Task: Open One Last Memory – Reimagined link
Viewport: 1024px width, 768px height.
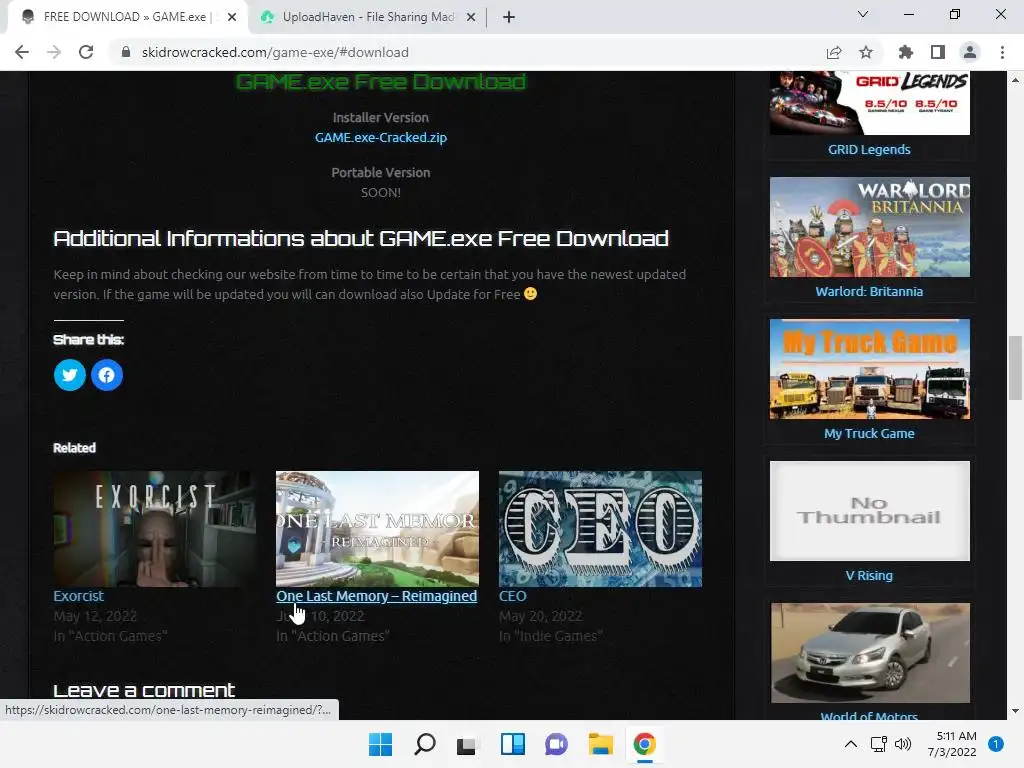Action: pyautogui.click(x=376, y=596)
